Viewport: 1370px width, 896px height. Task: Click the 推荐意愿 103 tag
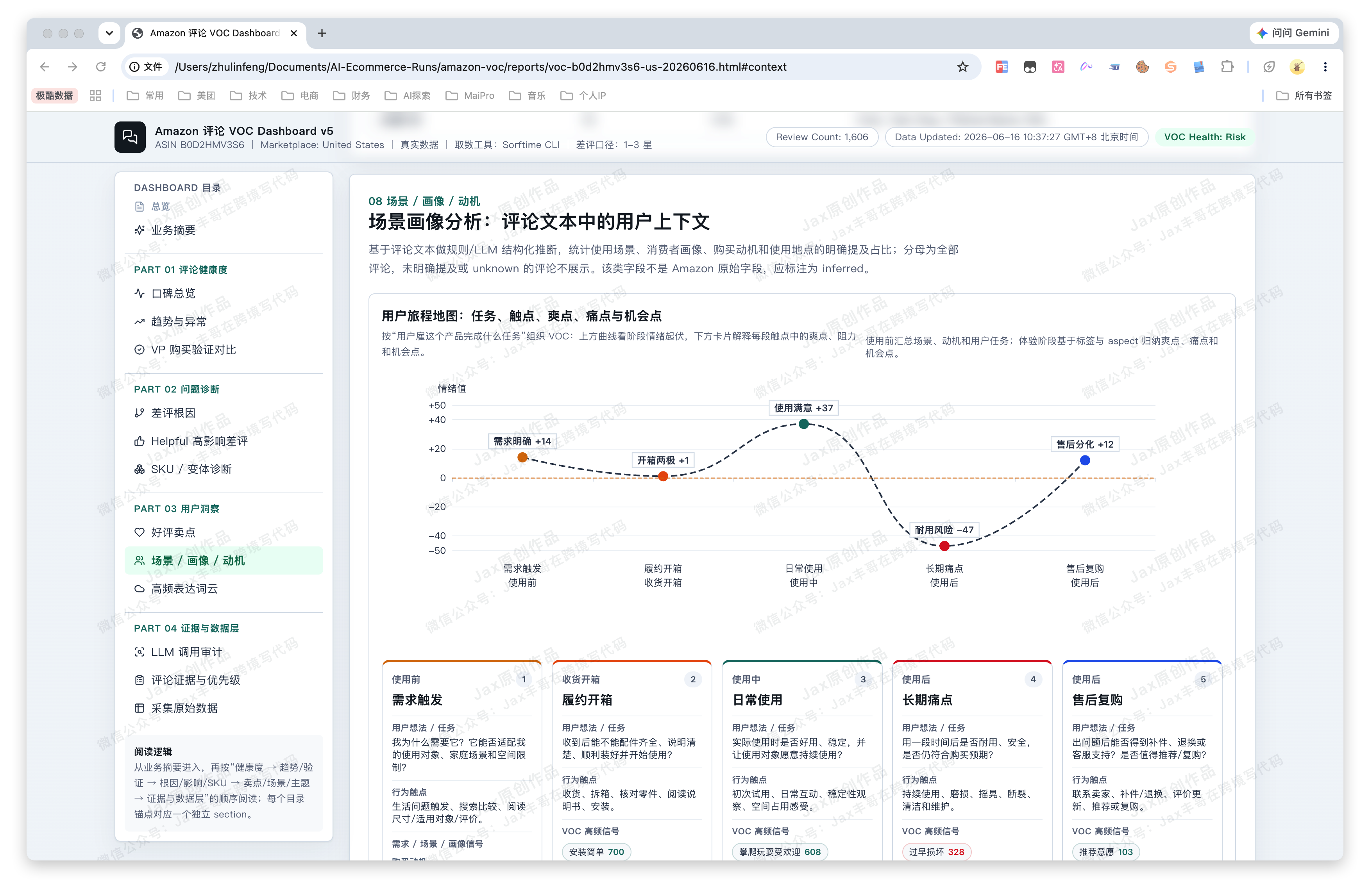[1105, 852]
